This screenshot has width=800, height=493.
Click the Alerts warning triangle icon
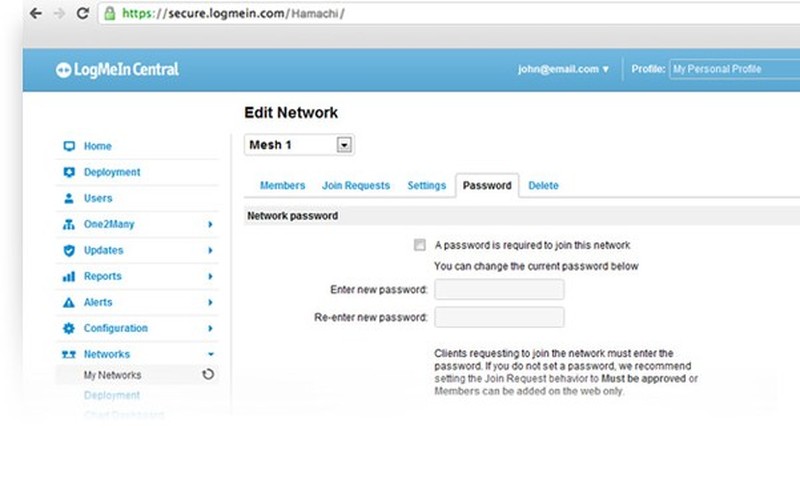[69, 302]
